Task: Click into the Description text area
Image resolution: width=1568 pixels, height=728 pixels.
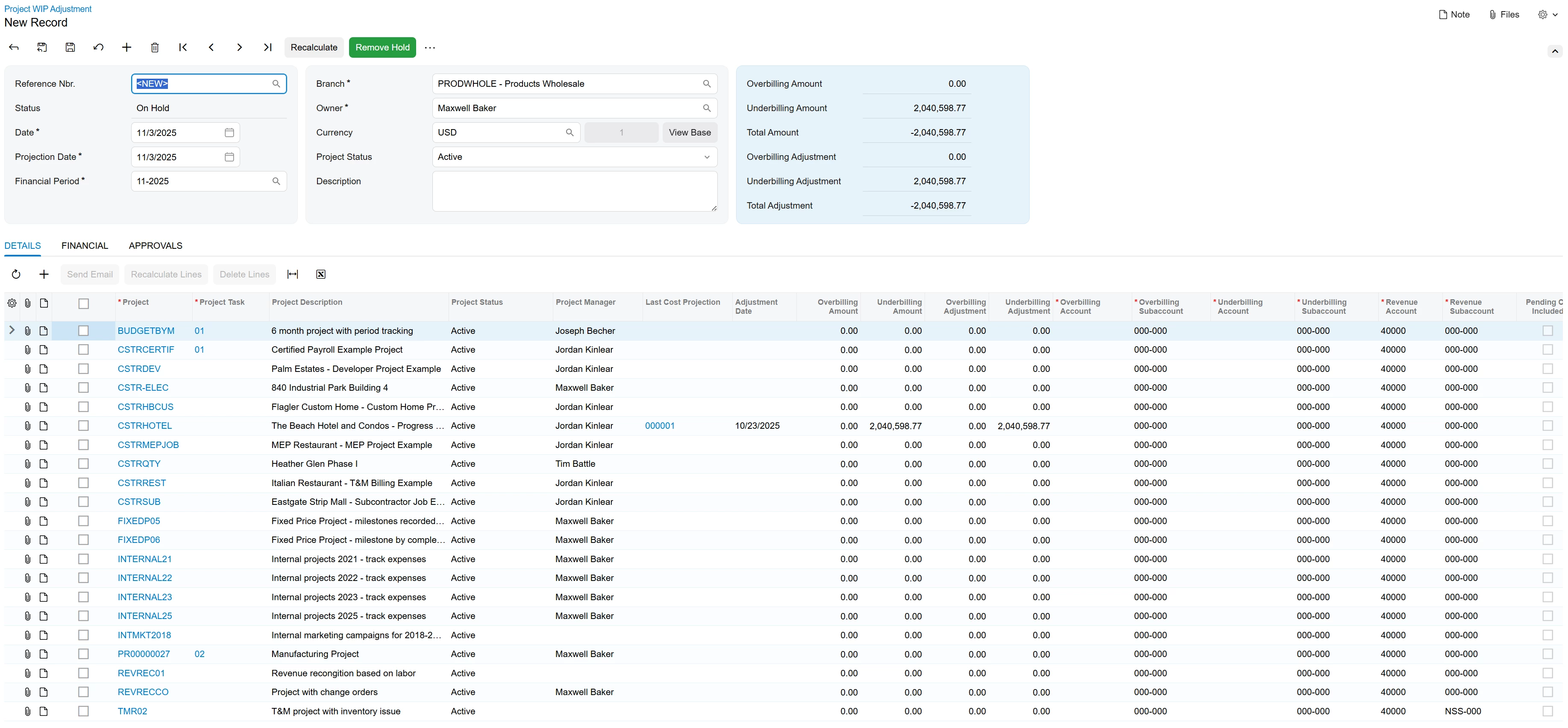Action: 574,191
